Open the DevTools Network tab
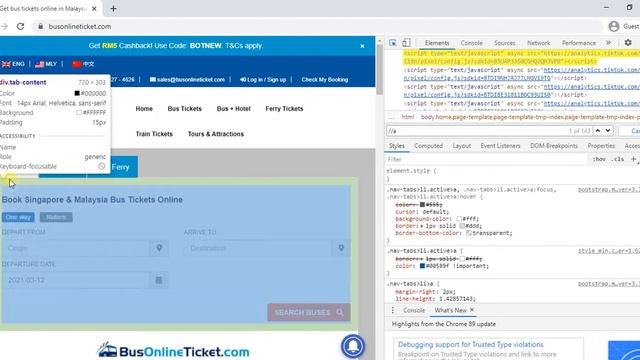The width and height of the screenshot is (640, 360). coord(538,43)
